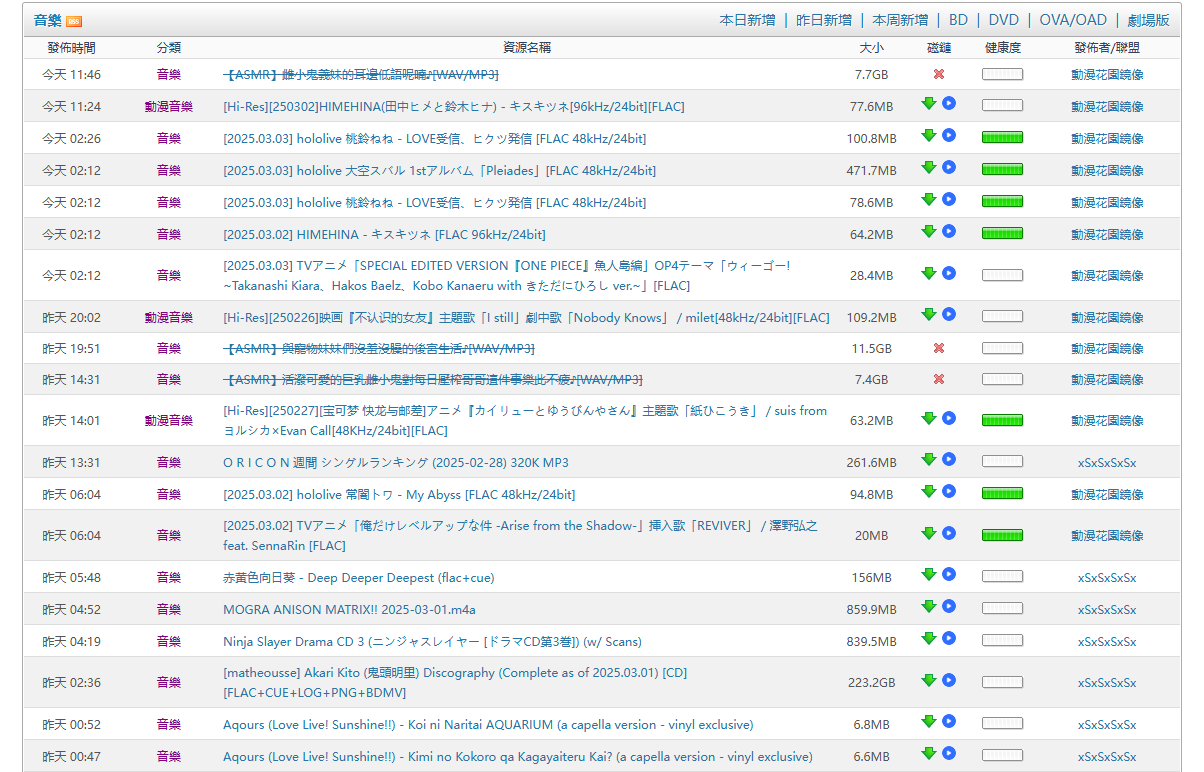This screenshot has height=772, width=1204.
Task: Click the green magnet download arrow for HIMEHINA FLAC release
Action: click(x=929, y=104)
